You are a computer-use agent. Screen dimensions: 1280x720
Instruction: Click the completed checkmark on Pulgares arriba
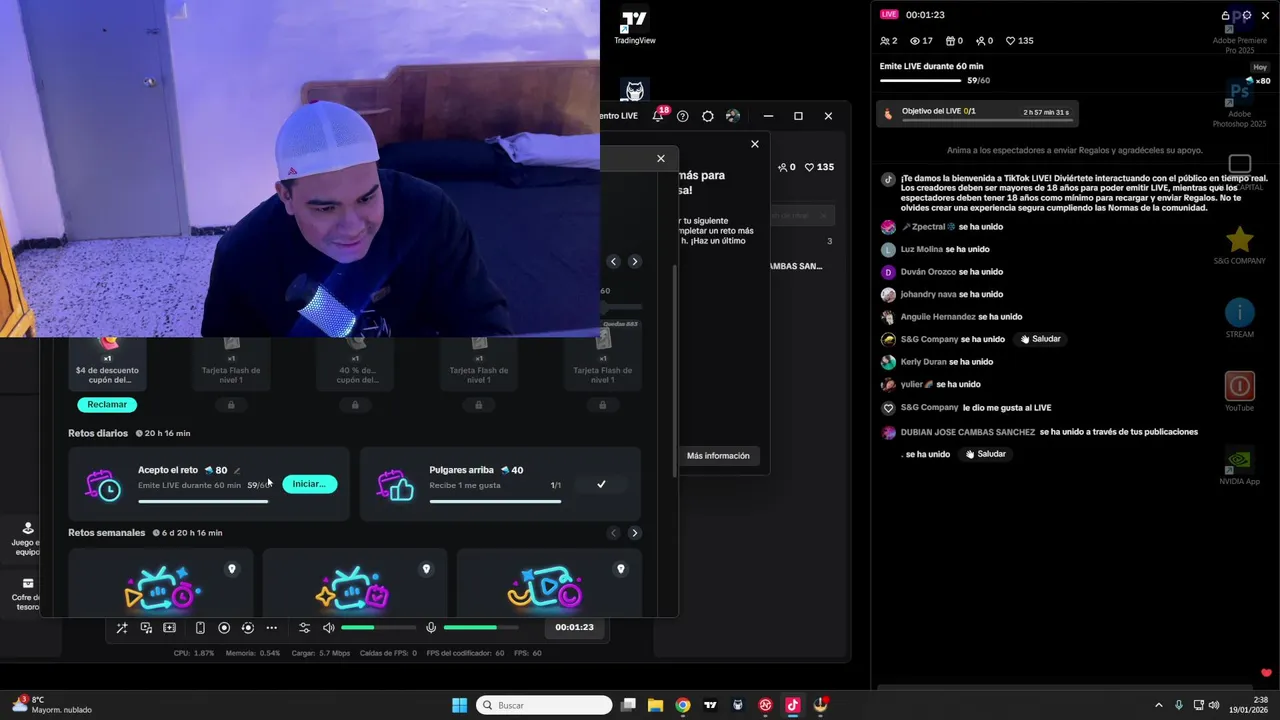(601, 484)
